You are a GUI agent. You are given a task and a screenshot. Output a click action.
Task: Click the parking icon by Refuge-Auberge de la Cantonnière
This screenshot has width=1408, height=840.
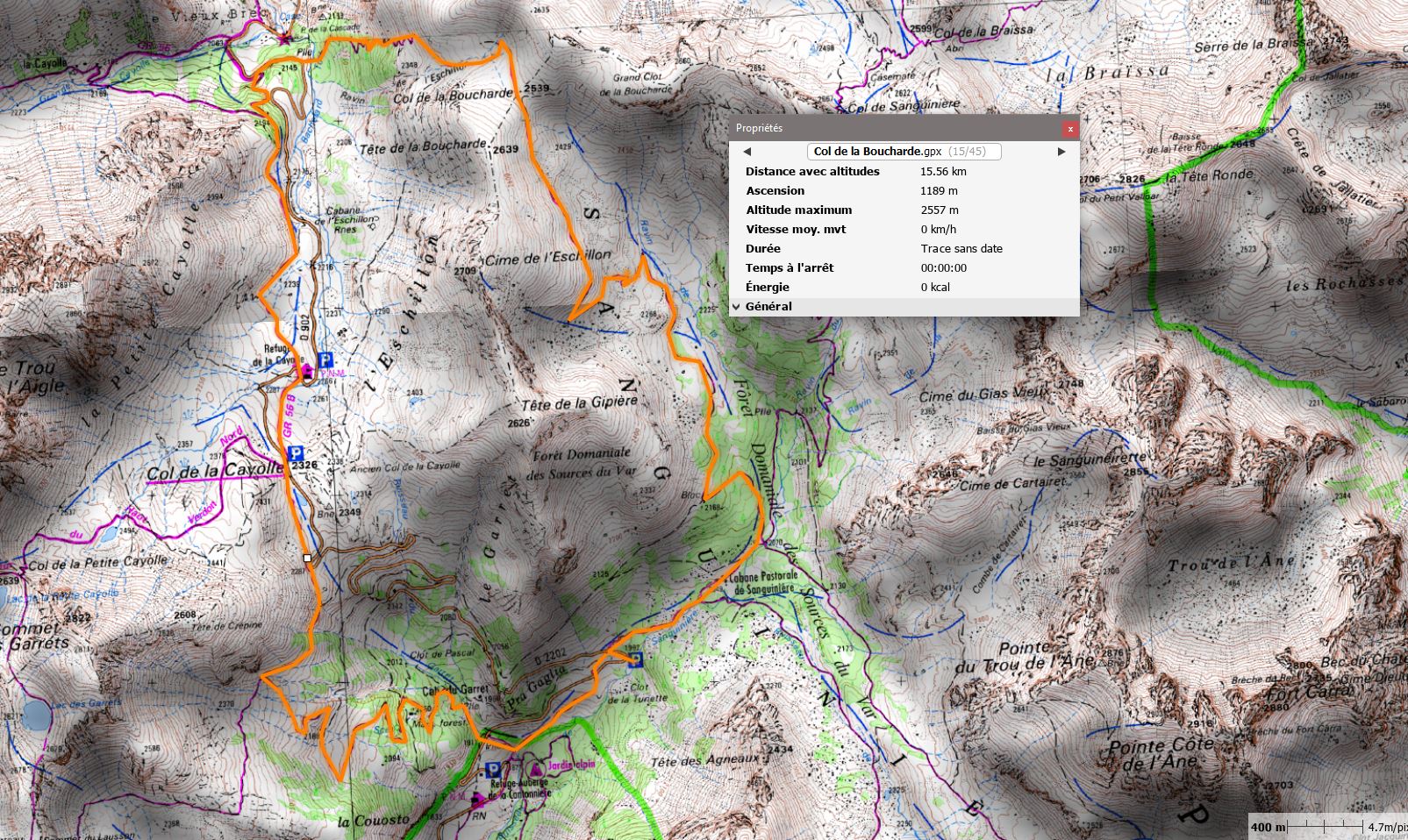(x=493, y=769)
